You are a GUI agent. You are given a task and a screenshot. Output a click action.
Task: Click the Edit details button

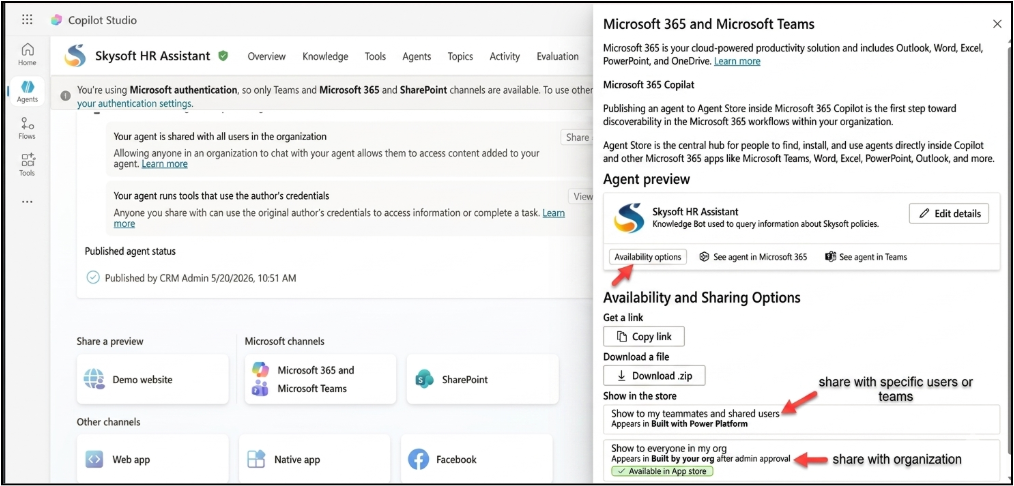[x=949, y=213]
